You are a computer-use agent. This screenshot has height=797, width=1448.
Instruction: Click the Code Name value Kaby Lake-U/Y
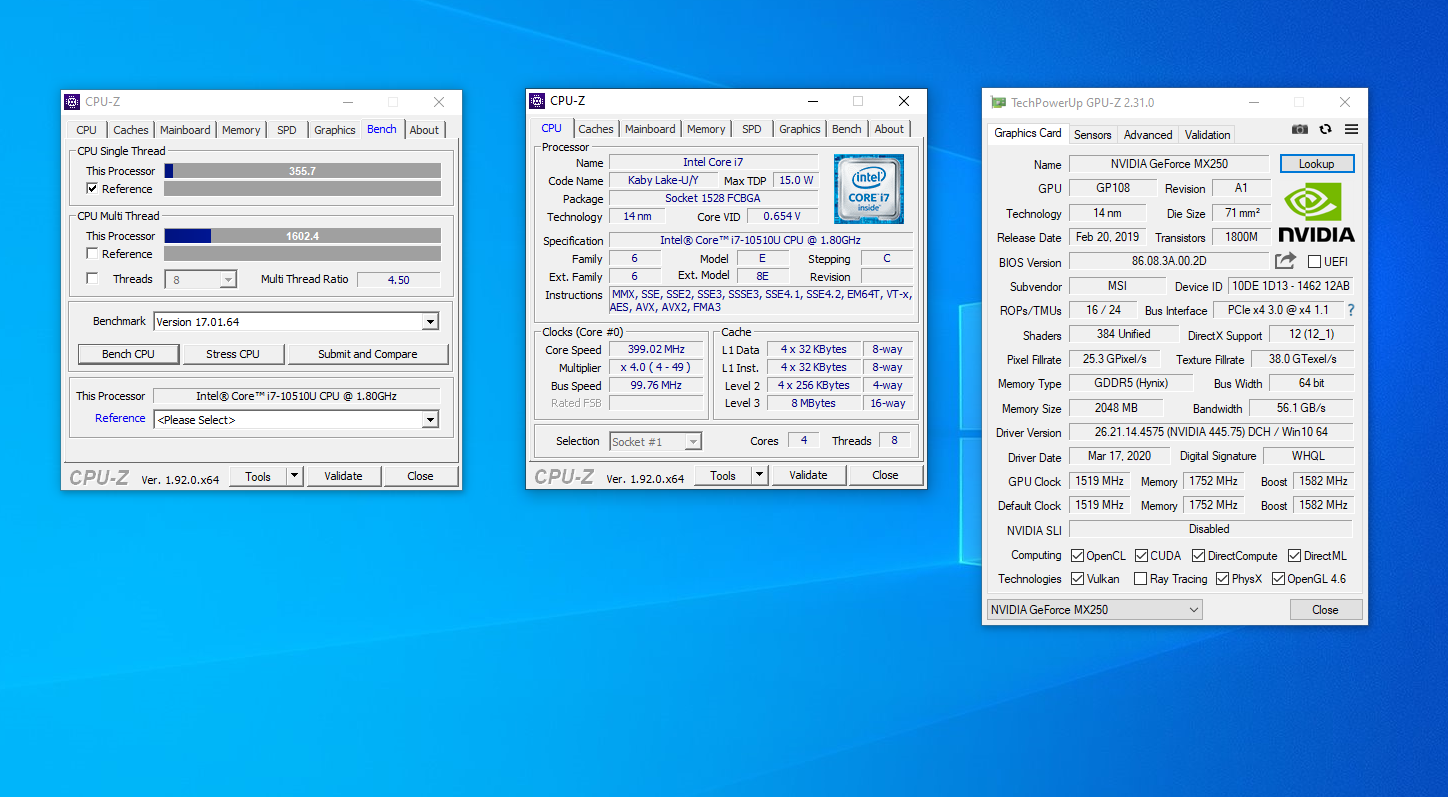[x=663, y=180]
